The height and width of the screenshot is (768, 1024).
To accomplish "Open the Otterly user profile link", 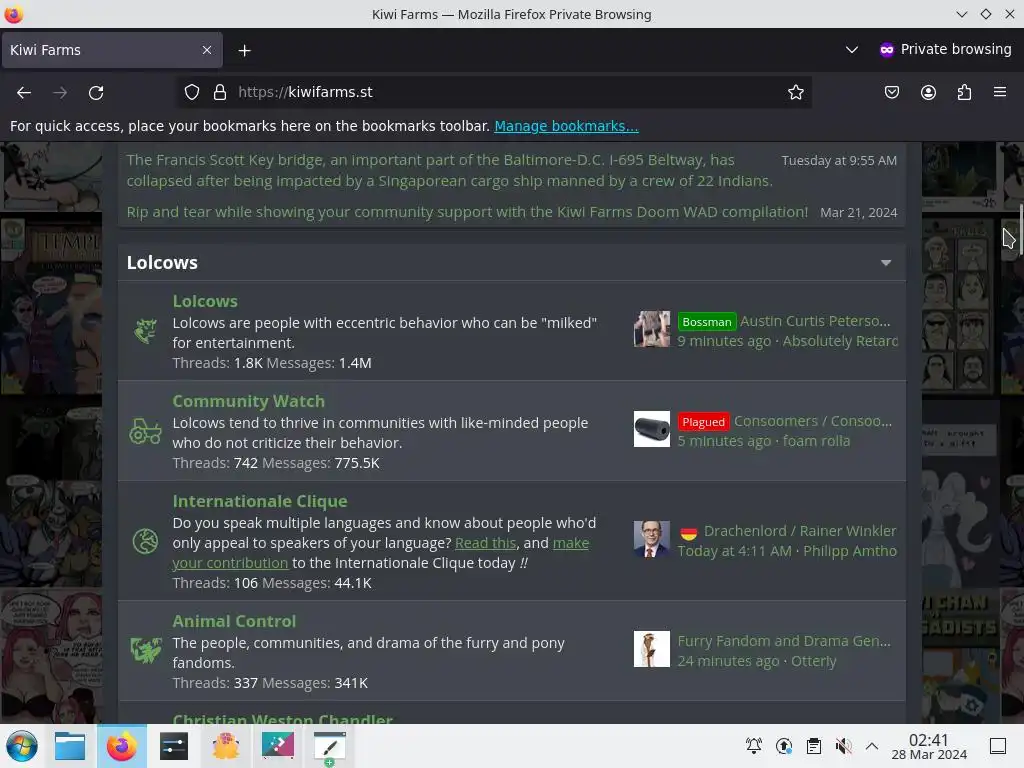I will 814,662.
